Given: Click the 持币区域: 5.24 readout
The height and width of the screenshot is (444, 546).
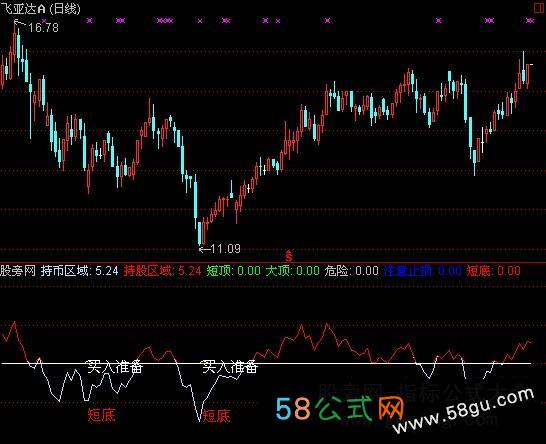Looking at the screenshot, I should click(79, 271).
